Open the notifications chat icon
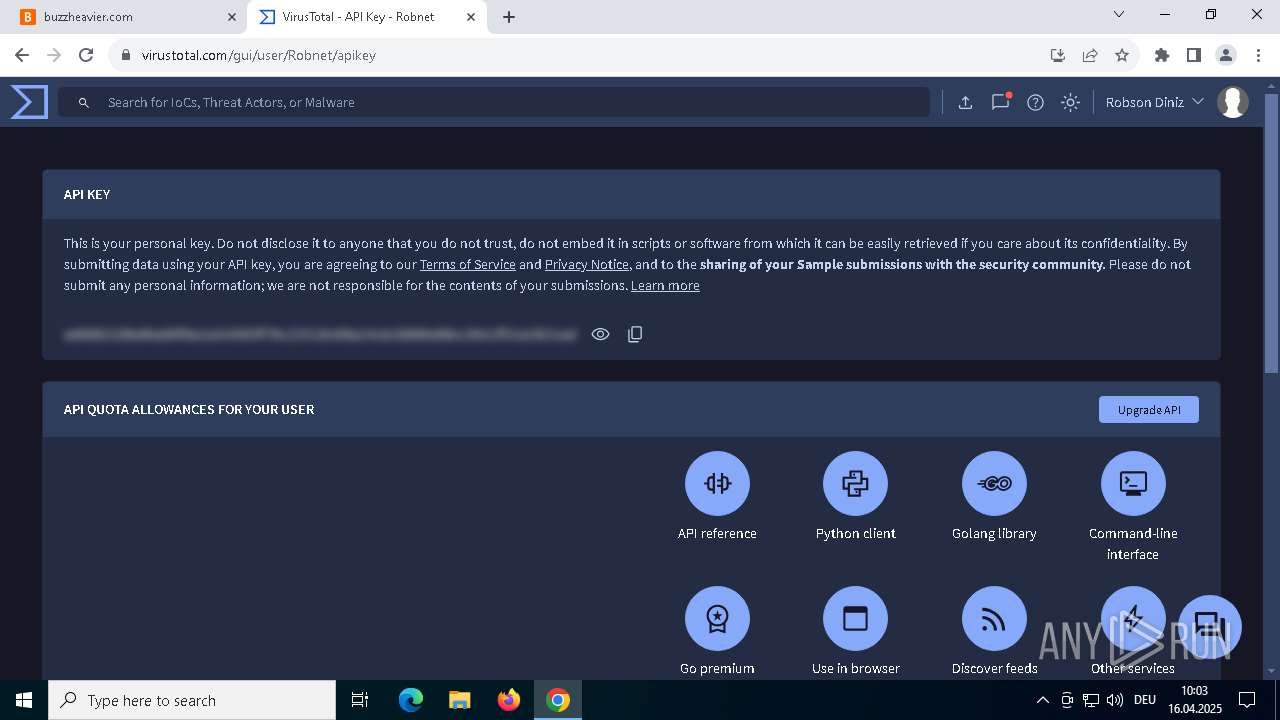The width and height of the screenshot is (1280, 720). coord(1000,102)
